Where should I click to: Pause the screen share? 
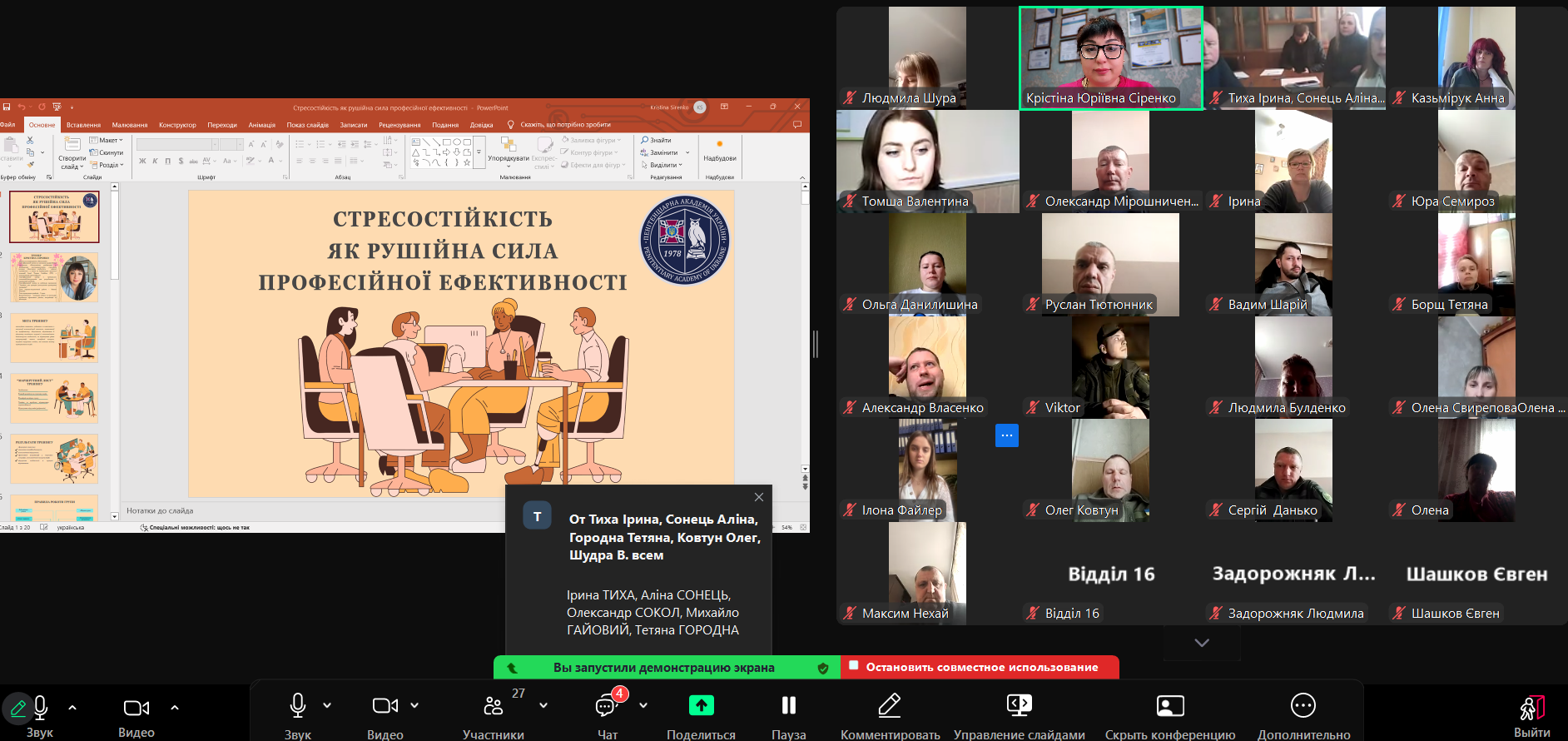(788, 706)
